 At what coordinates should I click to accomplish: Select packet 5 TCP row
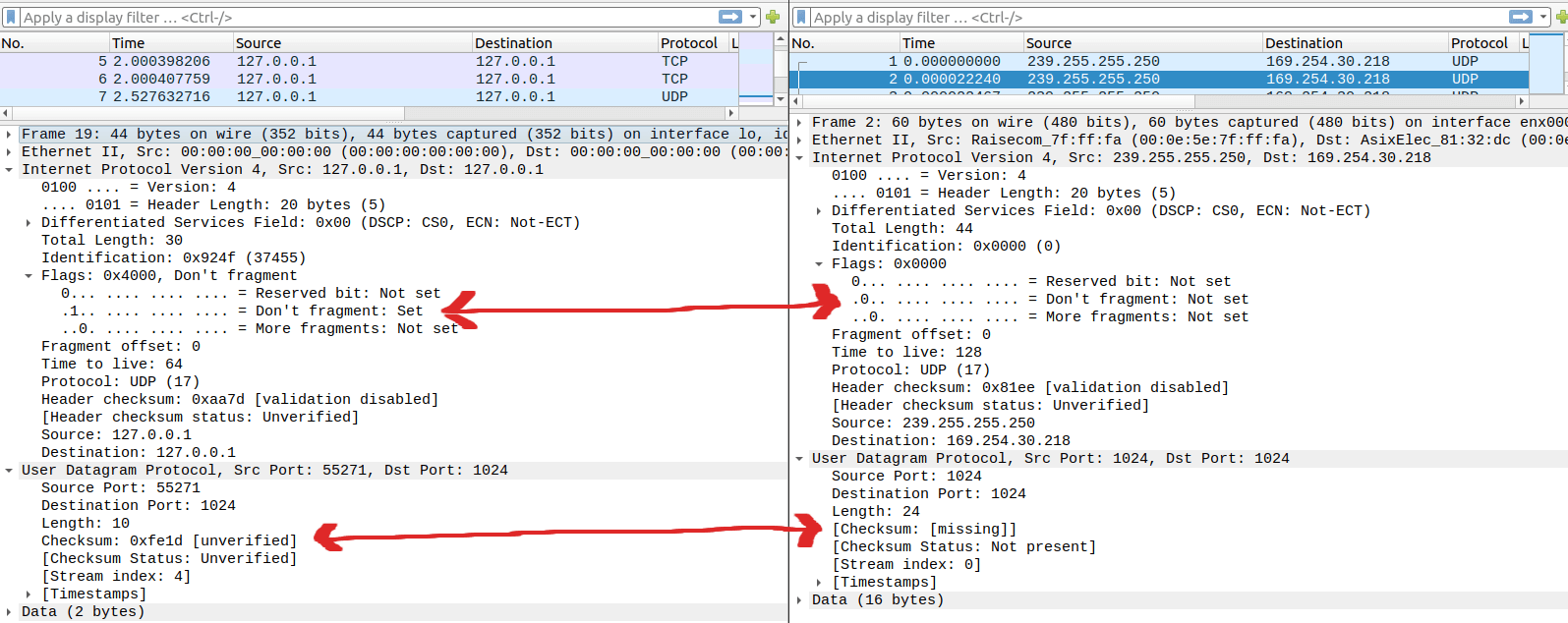point(369,61)
